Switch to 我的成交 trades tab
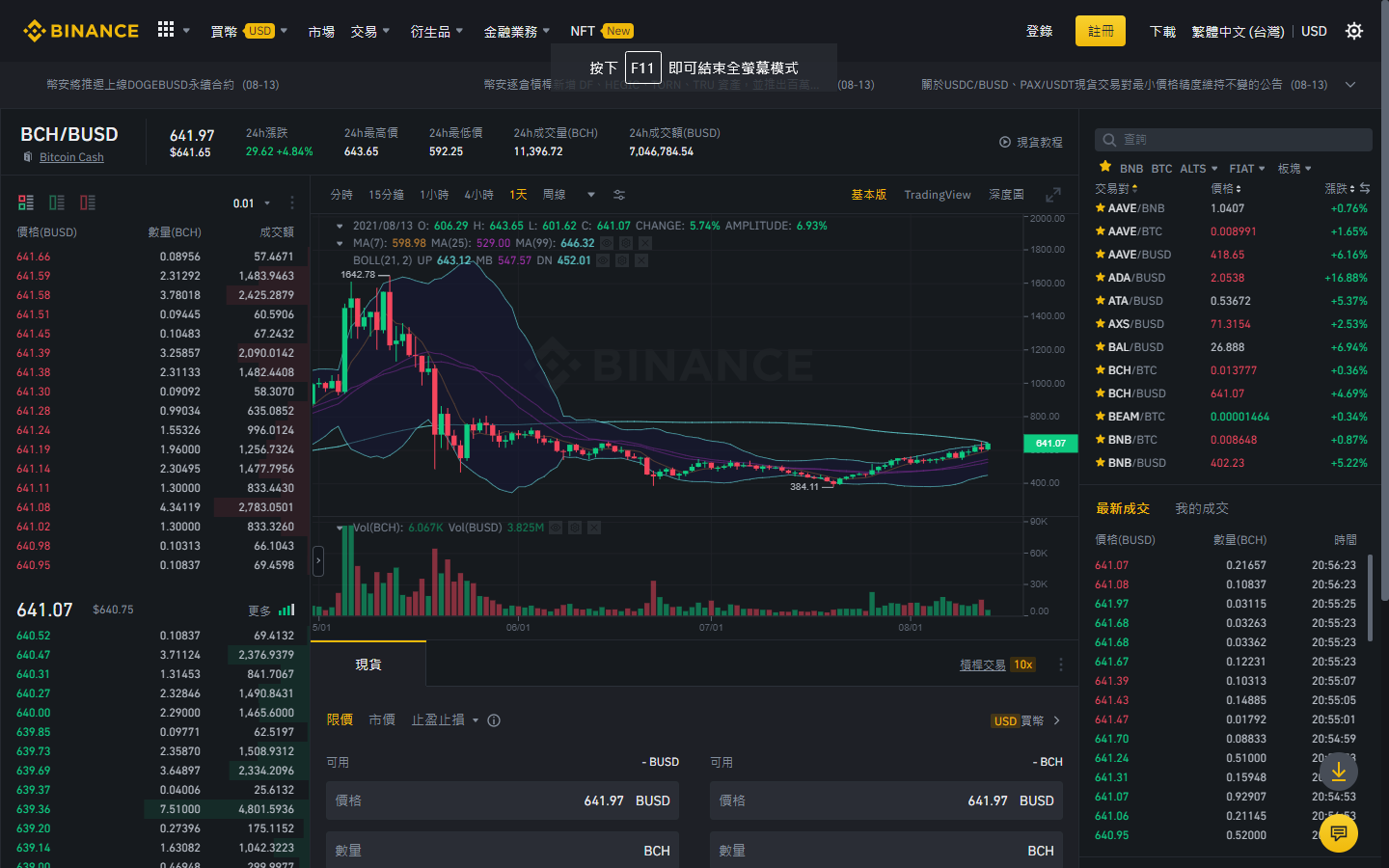Viewport: 1389px width, 868px height. point(1202,508)
